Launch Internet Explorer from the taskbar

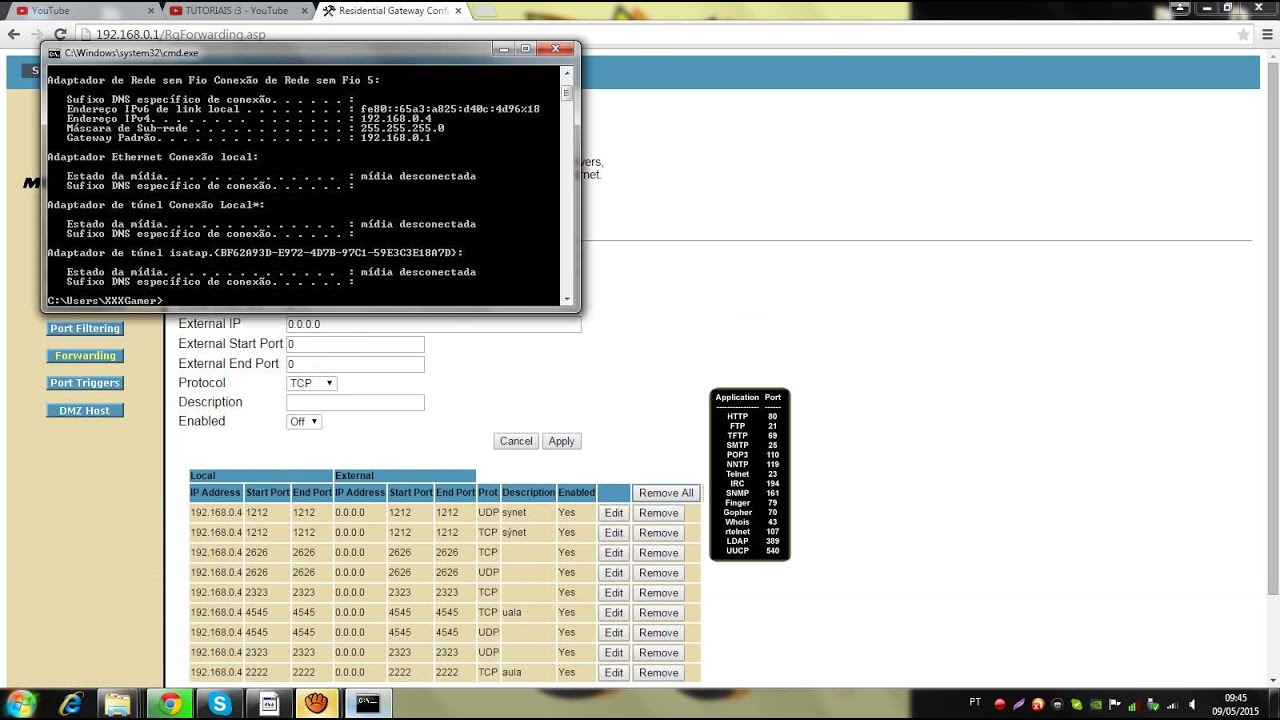pos(71,704)
